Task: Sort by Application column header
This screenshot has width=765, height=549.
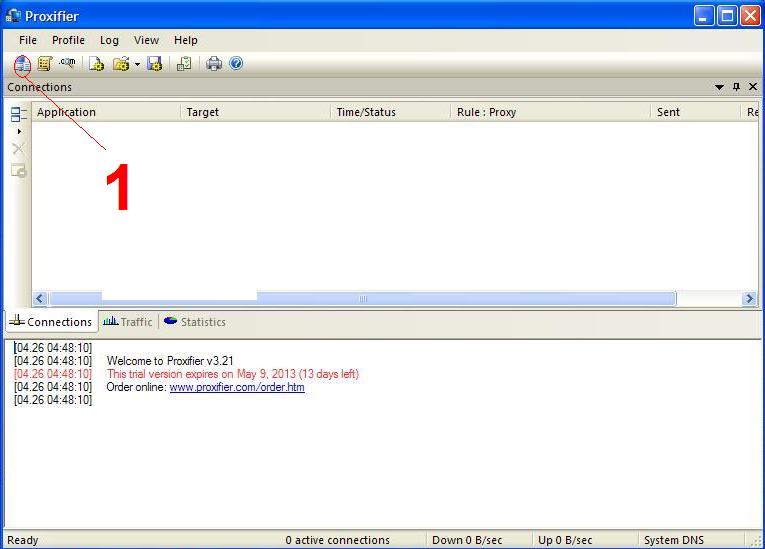Action: coord(106,112)
